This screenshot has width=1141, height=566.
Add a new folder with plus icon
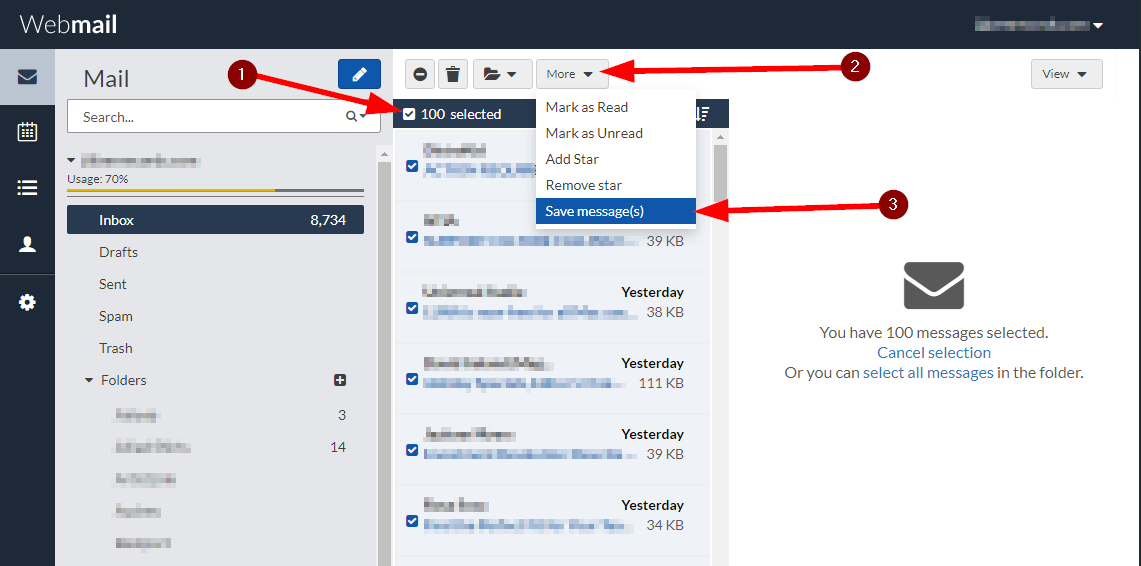pos(340,380)
